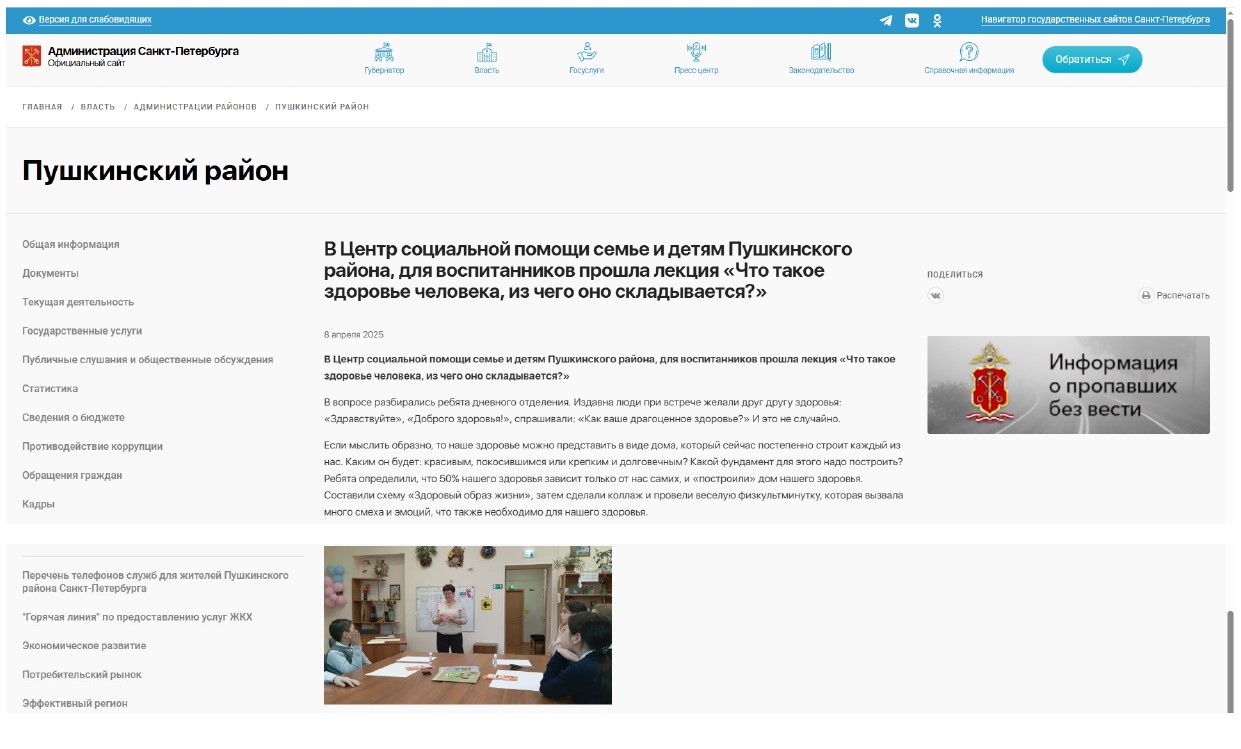Open the lecture photo under the article
1241x749 pixels.
pyautogui.click(x=468, y=625)
